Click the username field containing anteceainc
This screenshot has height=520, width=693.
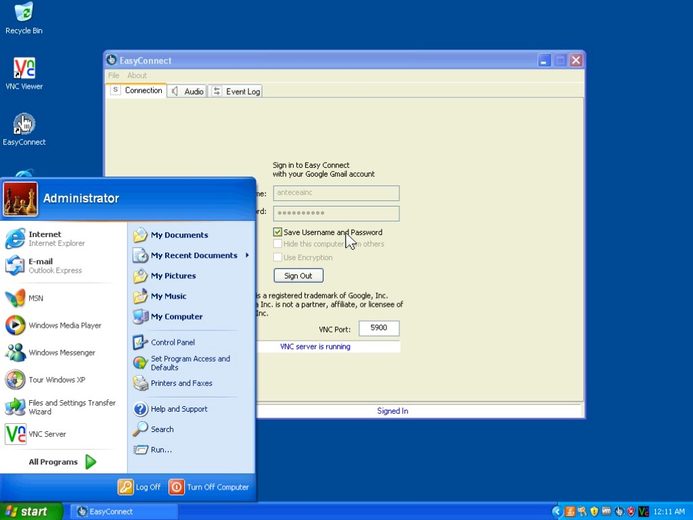(x=336, y=193)
